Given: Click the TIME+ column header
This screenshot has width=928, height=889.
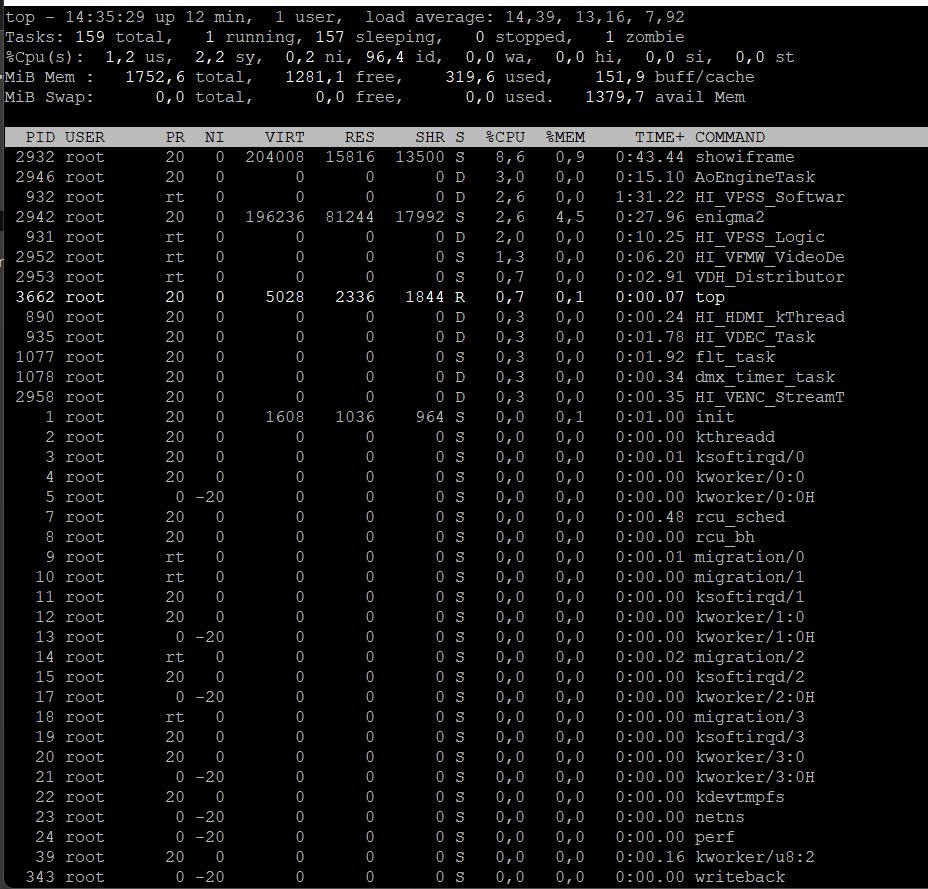Looking at the screenshot, I should point(659,137).
